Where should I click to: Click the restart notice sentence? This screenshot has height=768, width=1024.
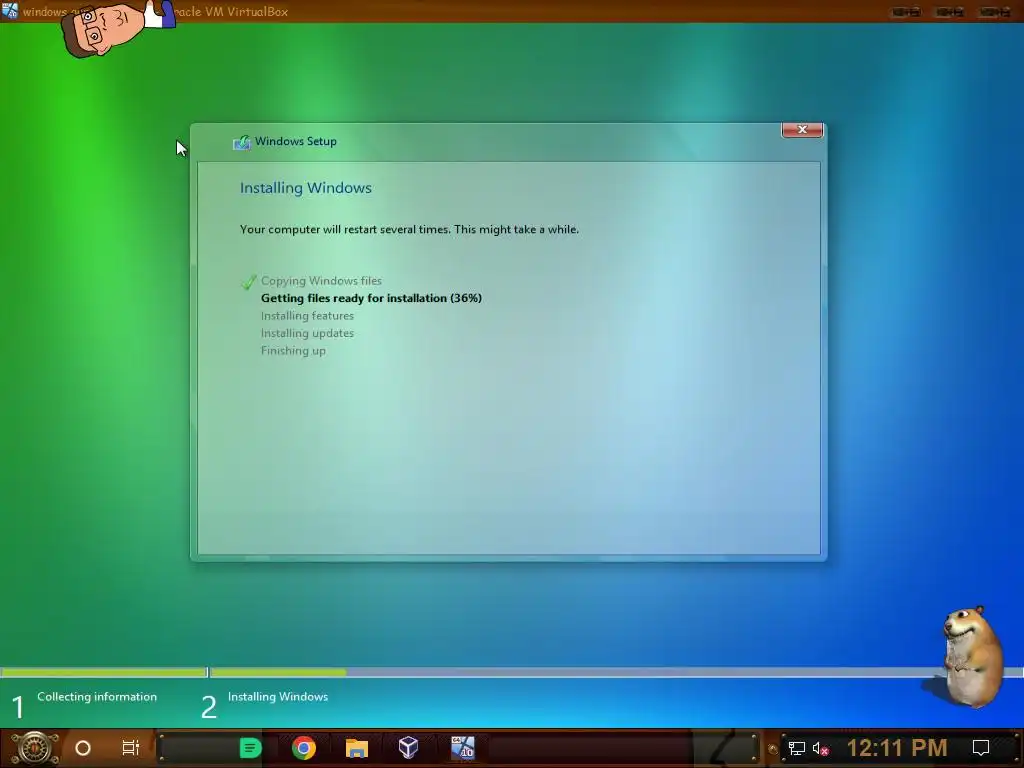click(409, 229)
